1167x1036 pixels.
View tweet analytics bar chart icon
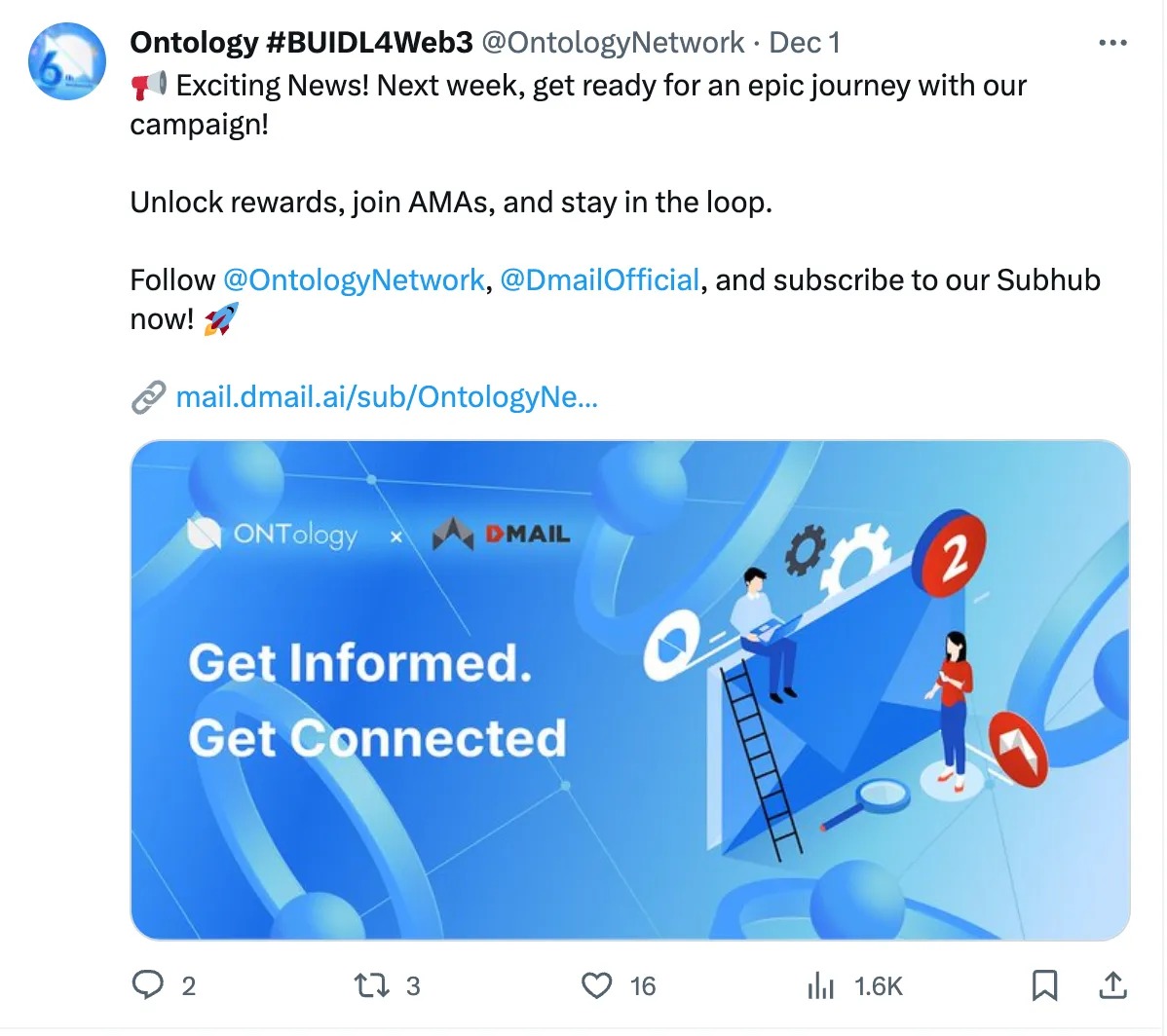820,985
